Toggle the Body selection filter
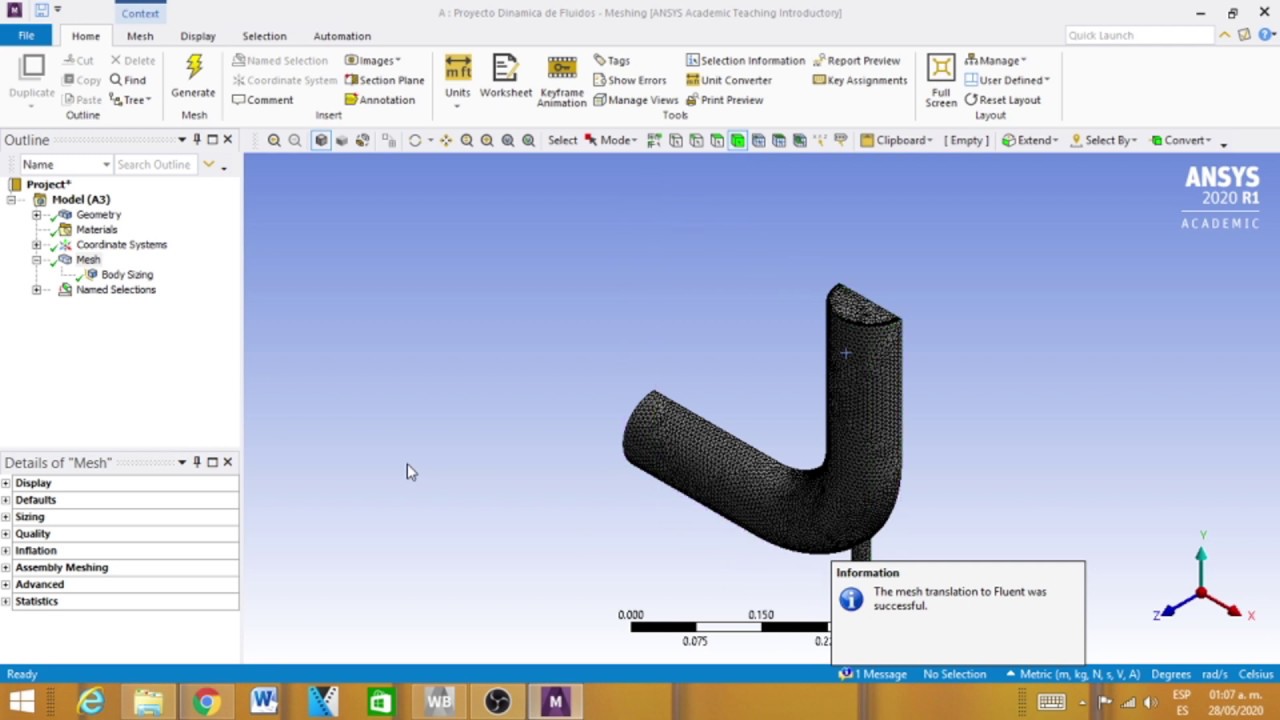 [x=737, y=140]
